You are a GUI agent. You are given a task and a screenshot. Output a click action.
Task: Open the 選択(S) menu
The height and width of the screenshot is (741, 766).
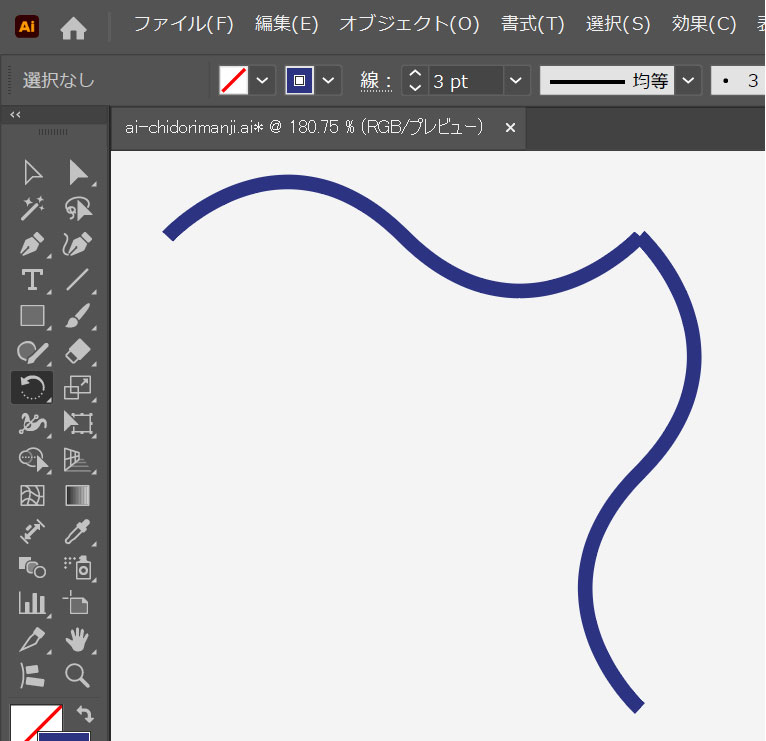(618, 24)
